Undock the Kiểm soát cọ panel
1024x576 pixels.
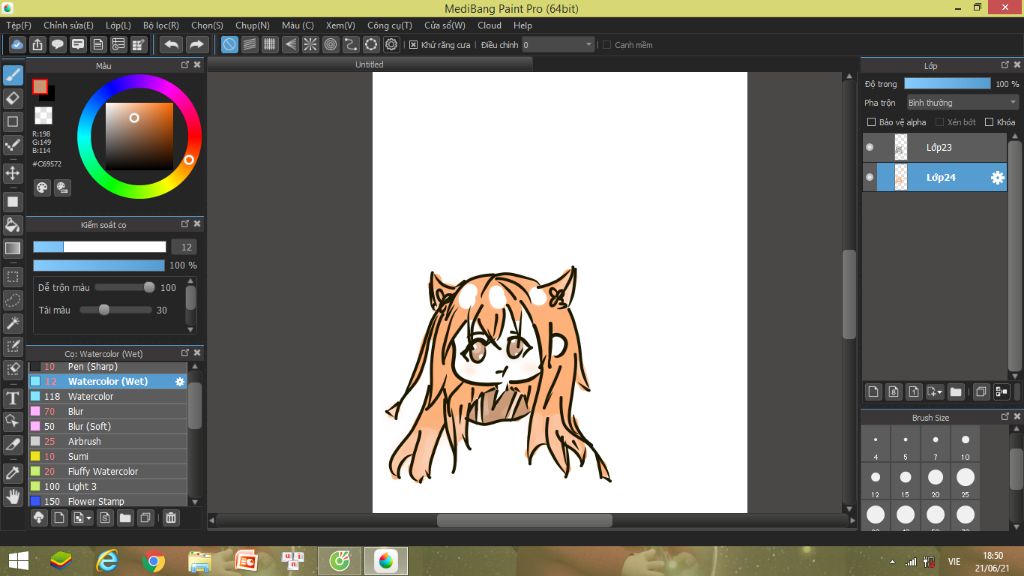click(185, 224)
